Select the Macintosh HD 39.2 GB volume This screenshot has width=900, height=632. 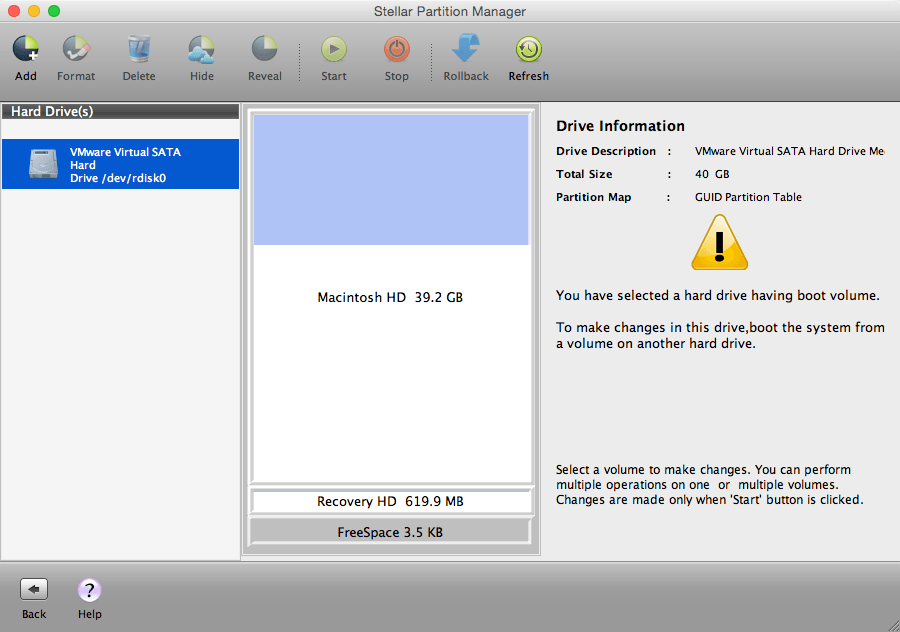click(x=391, y=297)
